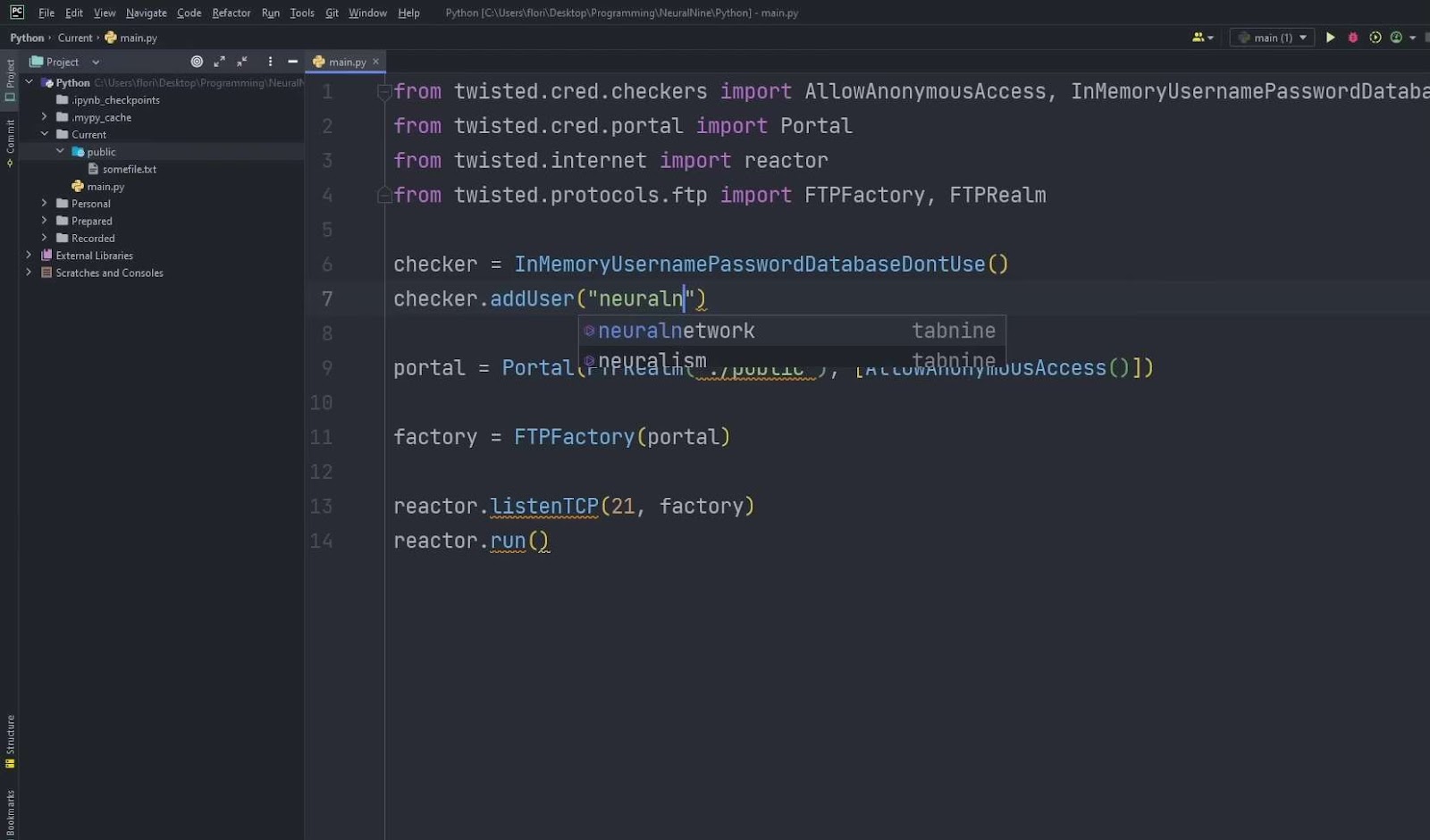Screen dimensions: 1430x840
Task: Select the neuralism tabnine suggestion
Action: pos(652,359)
